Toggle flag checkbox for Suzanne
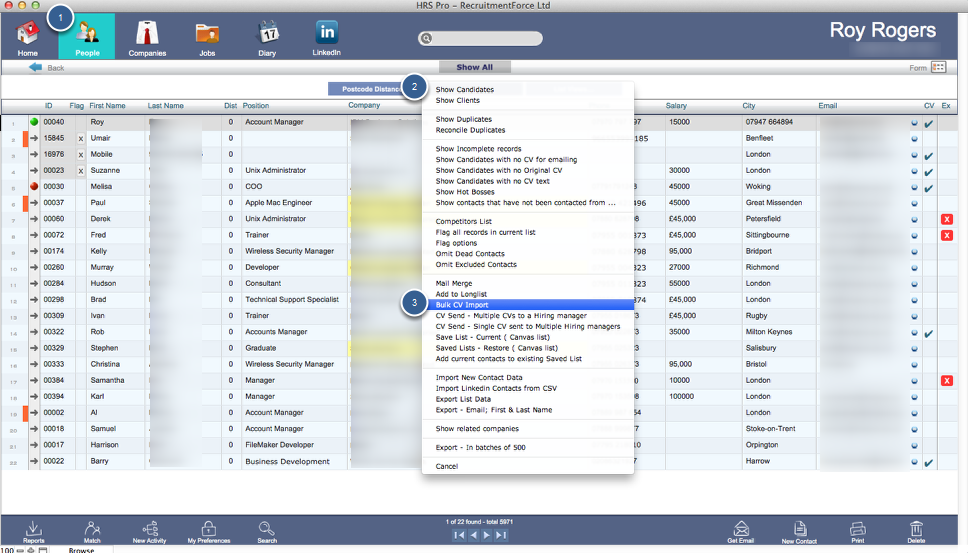This screenshot has height=553, width=968. click(x=80, y=171)
